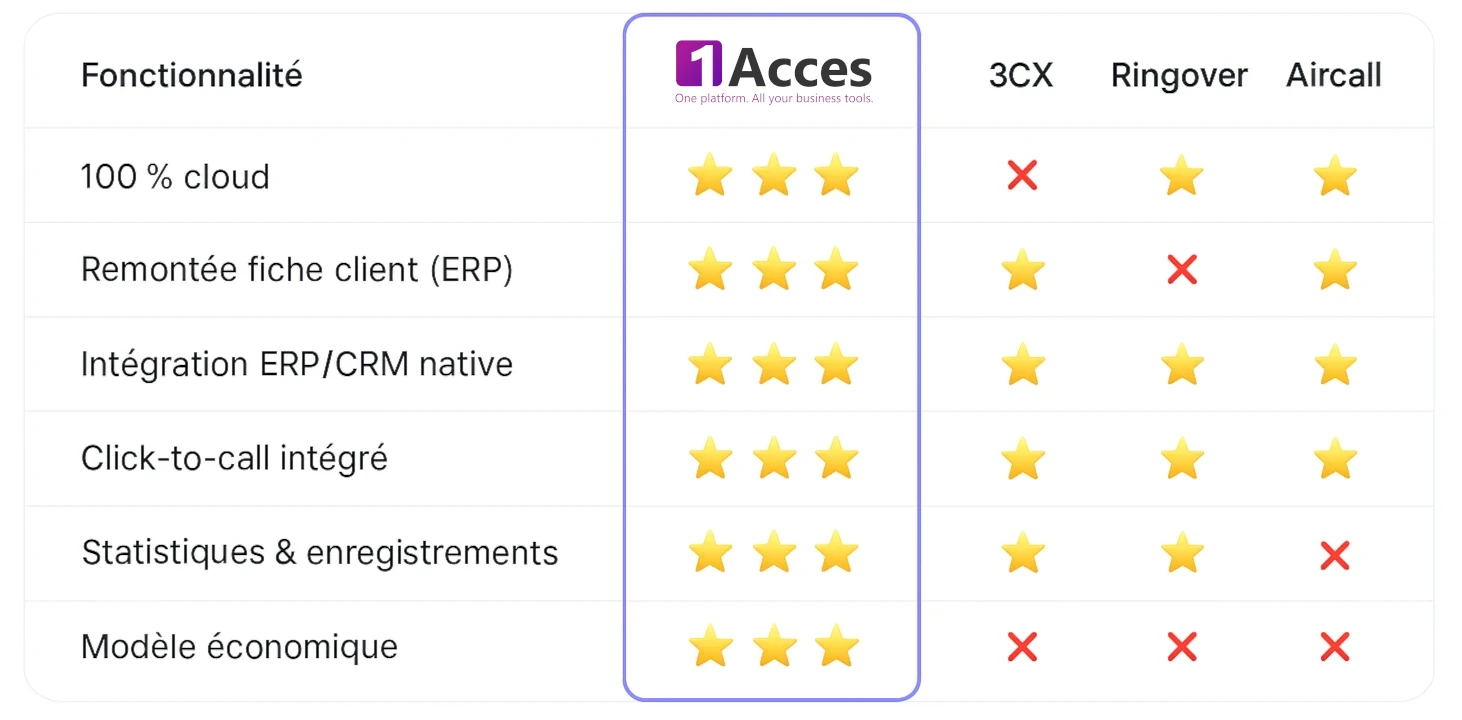Click the red X for 3CX 100 % cloud
Viewport: 1462px width, 720px height.
pos(1022,176)
